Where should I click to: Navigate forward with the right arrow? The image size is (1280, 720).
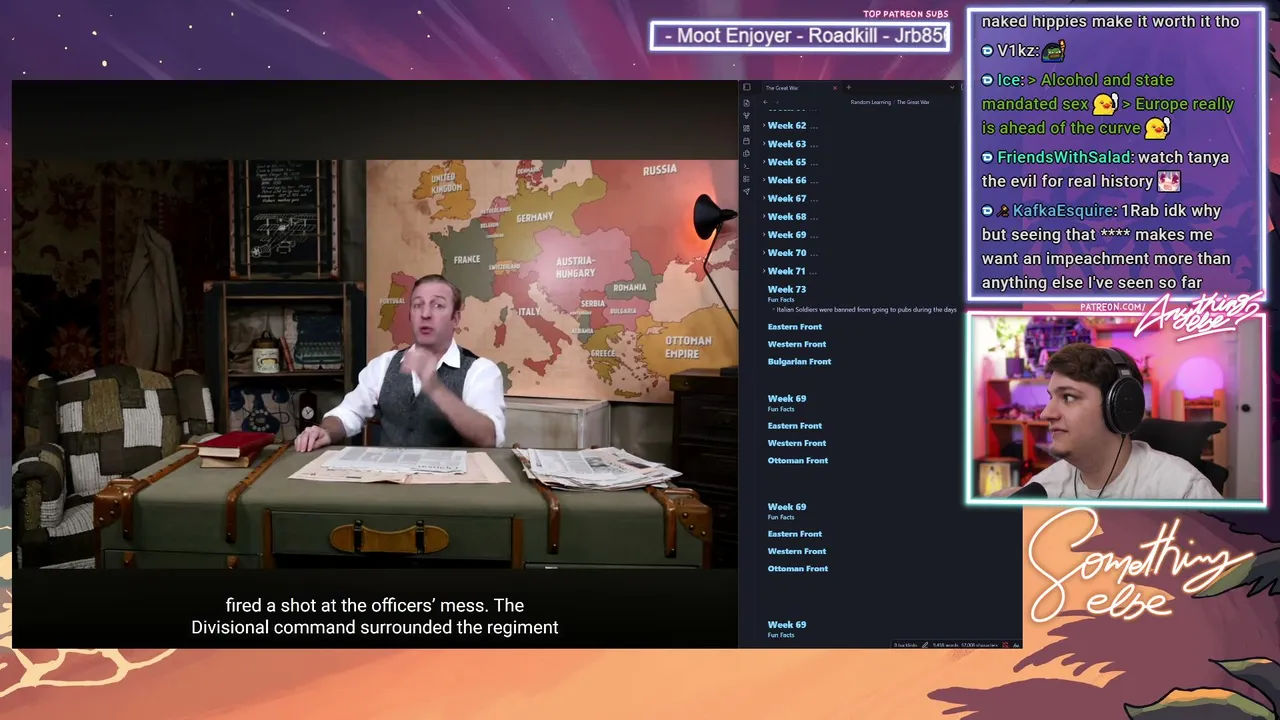click(777, 102)
